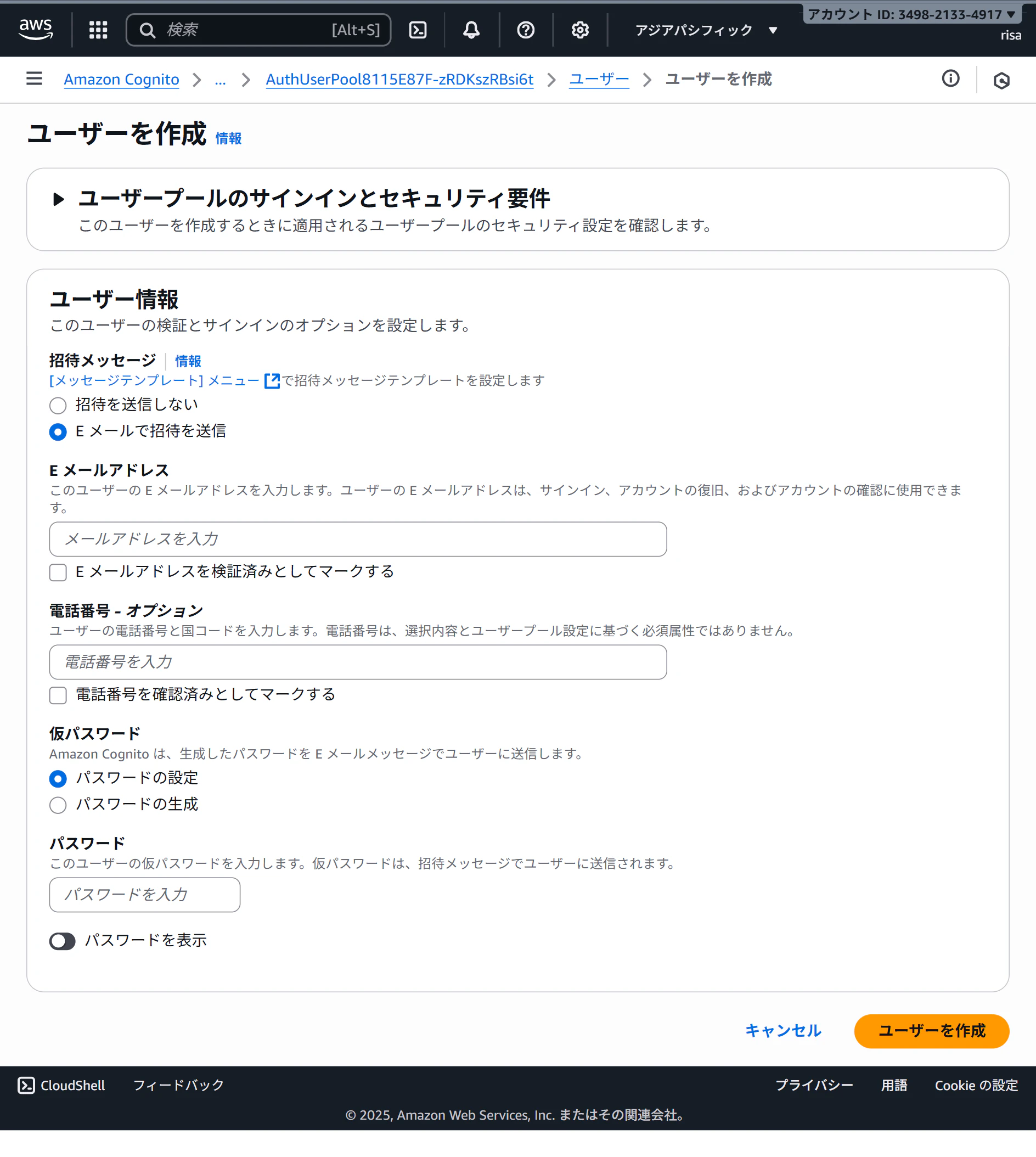
Task: Click the ユーザーを作成 orange button
Action: pos(931,1031)
